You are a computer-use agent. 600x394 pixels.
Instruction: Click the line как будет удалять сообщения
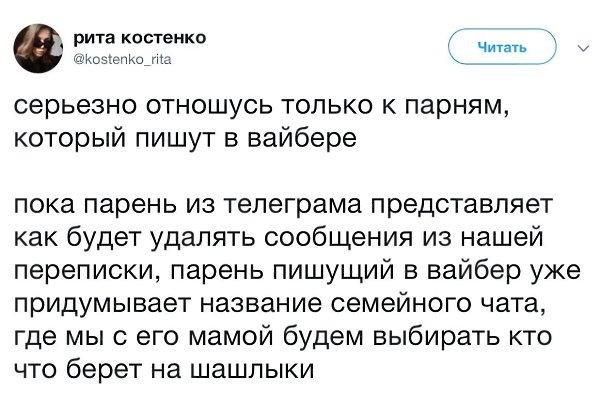tap(279, 237)
